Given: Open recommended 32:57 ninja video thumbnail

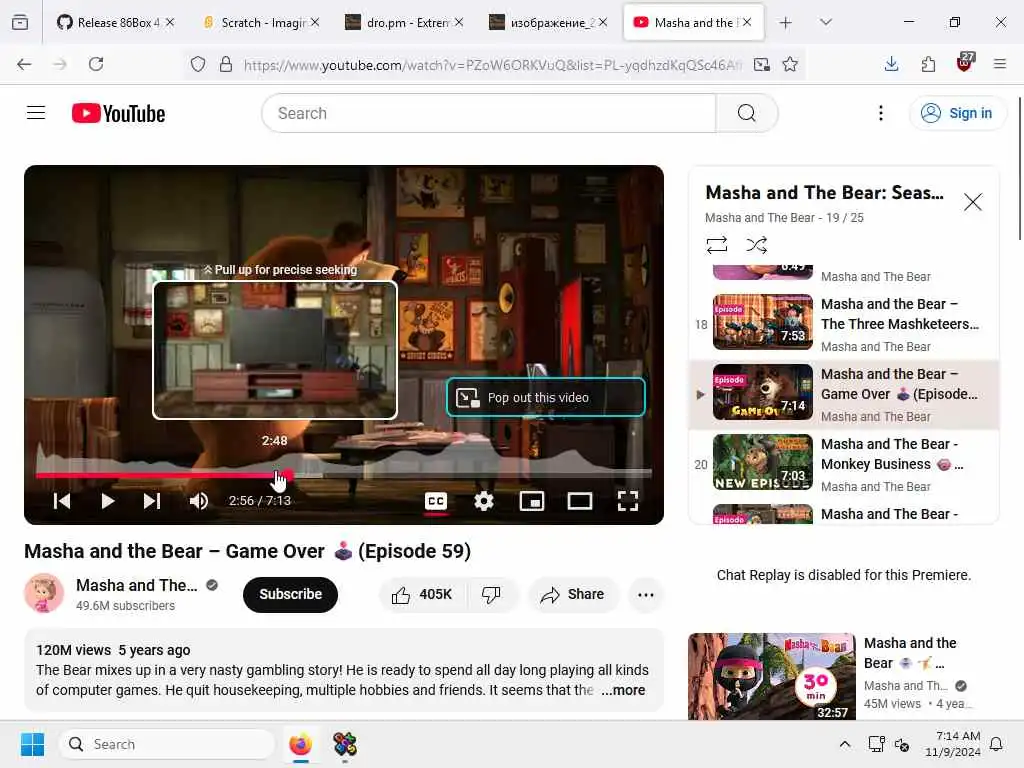Looking at the screenshot, I should [x=772, y=676].
